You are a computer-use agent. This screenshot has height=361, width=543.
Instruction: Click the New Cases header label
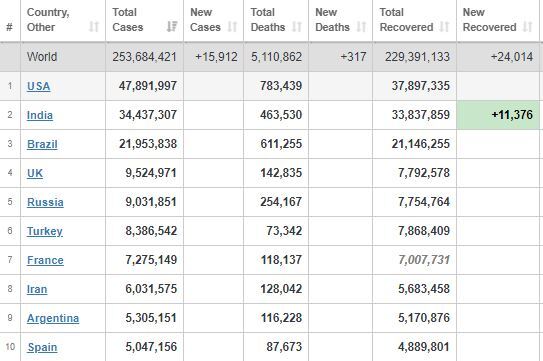205,20
